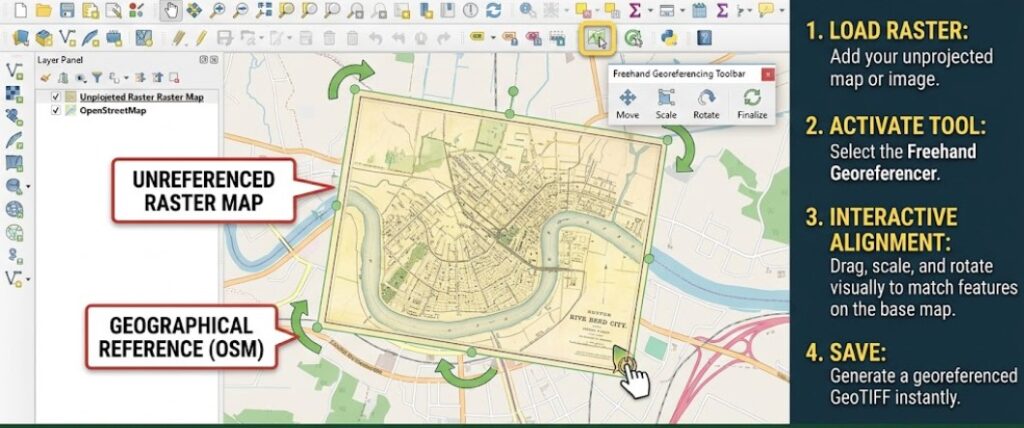1024x428 pixels.
Task: Select the Move tool in Freehand Georeferencing Toolbar
Action: [627, 105]
